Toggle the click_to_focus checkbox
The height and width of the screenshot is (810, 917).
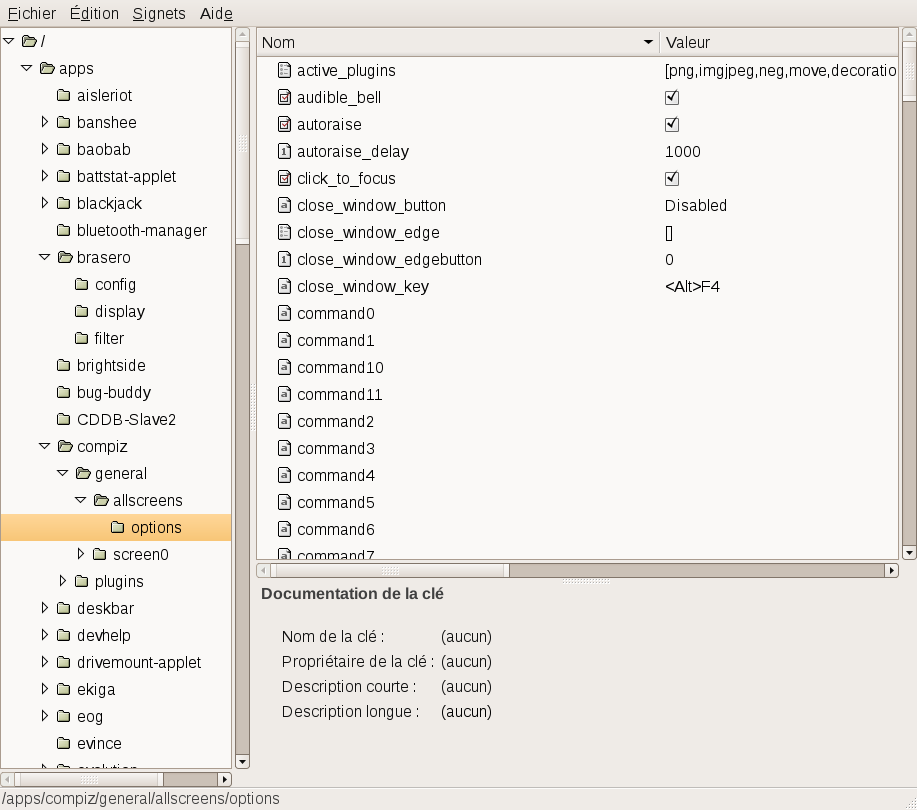(x=672, y=178)
